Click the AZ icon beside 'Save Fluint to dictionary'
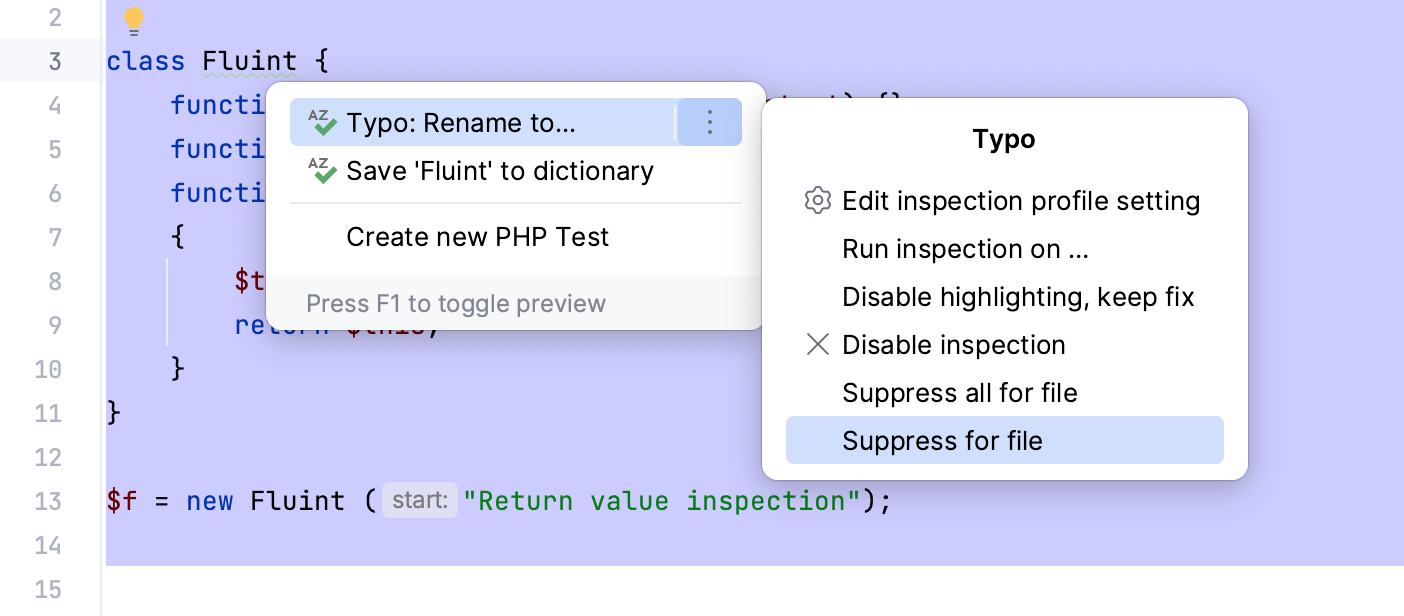 pyautogui.click(x=322, y=170)
